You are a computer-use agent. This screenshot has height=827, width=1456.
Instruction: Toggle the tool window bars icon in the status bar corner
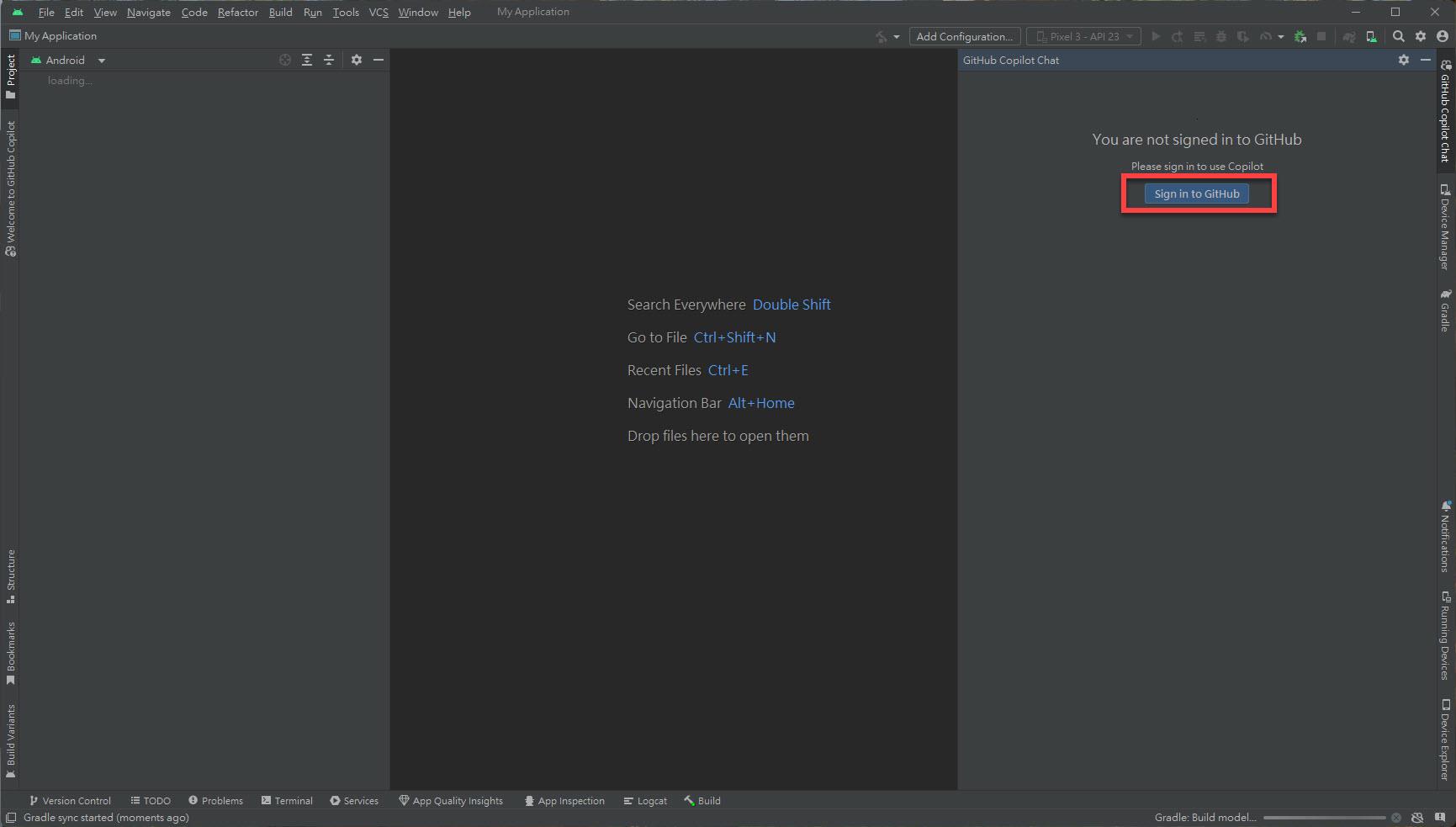click(11, 818)
